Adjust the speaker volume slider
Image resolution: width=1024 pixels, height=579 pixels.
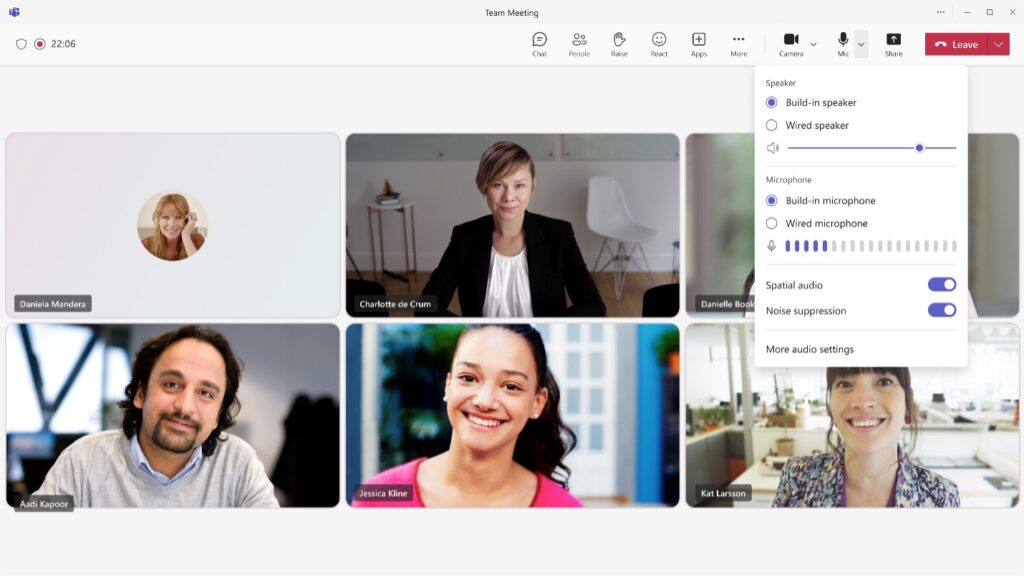919,148
